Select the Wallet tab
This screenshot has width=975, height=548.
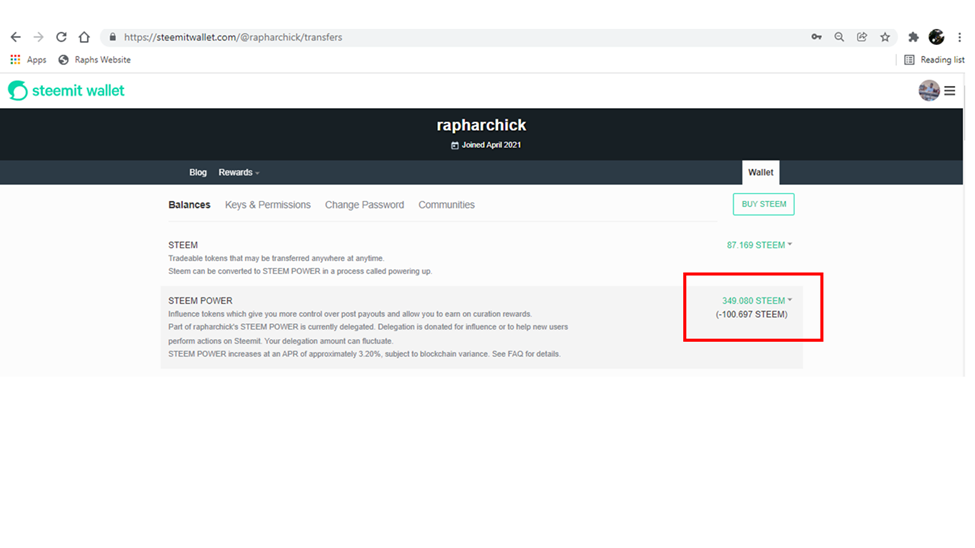[760, 172]
